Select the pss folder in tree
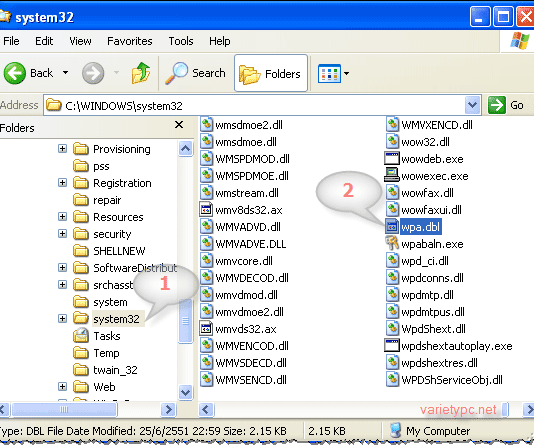Screen dimensions: 534x445 101,166
